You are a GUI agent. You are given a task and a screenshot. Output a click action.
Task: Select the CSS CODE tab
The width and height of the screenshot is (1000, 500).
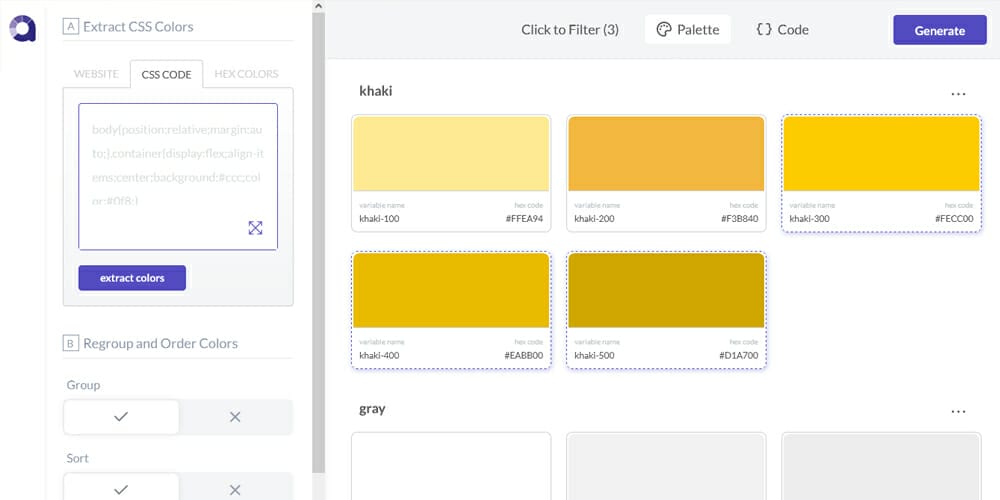pos(166,74)
